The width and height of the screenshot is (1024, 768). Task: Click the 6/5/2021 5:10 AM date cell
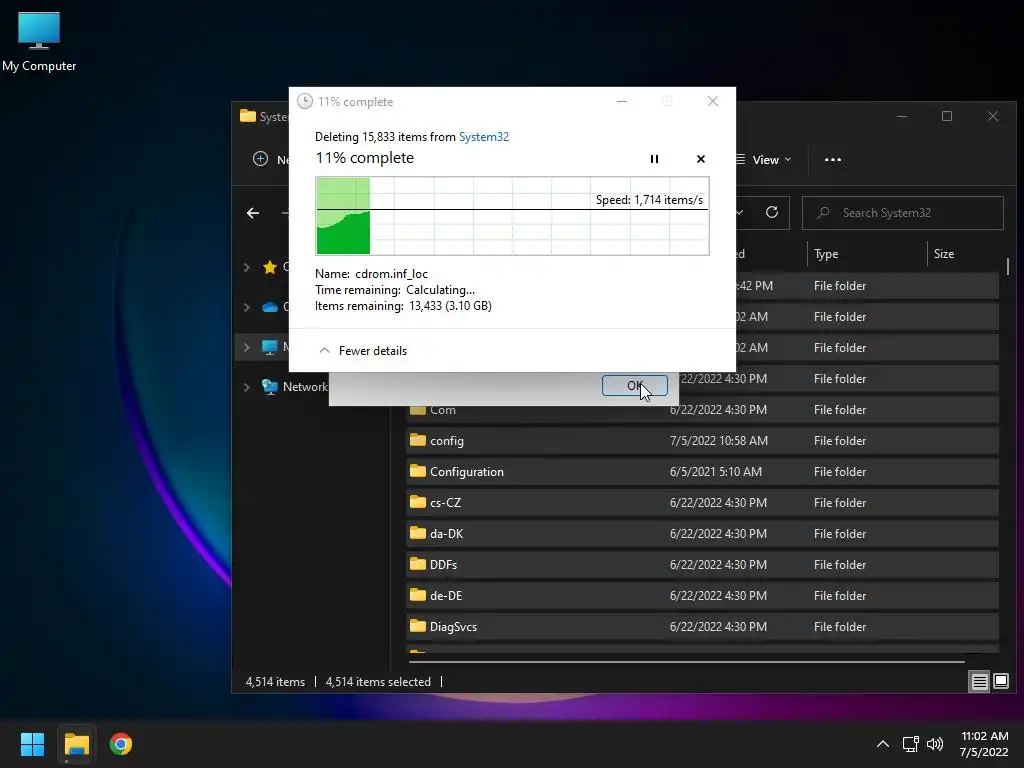coord(716,472)
